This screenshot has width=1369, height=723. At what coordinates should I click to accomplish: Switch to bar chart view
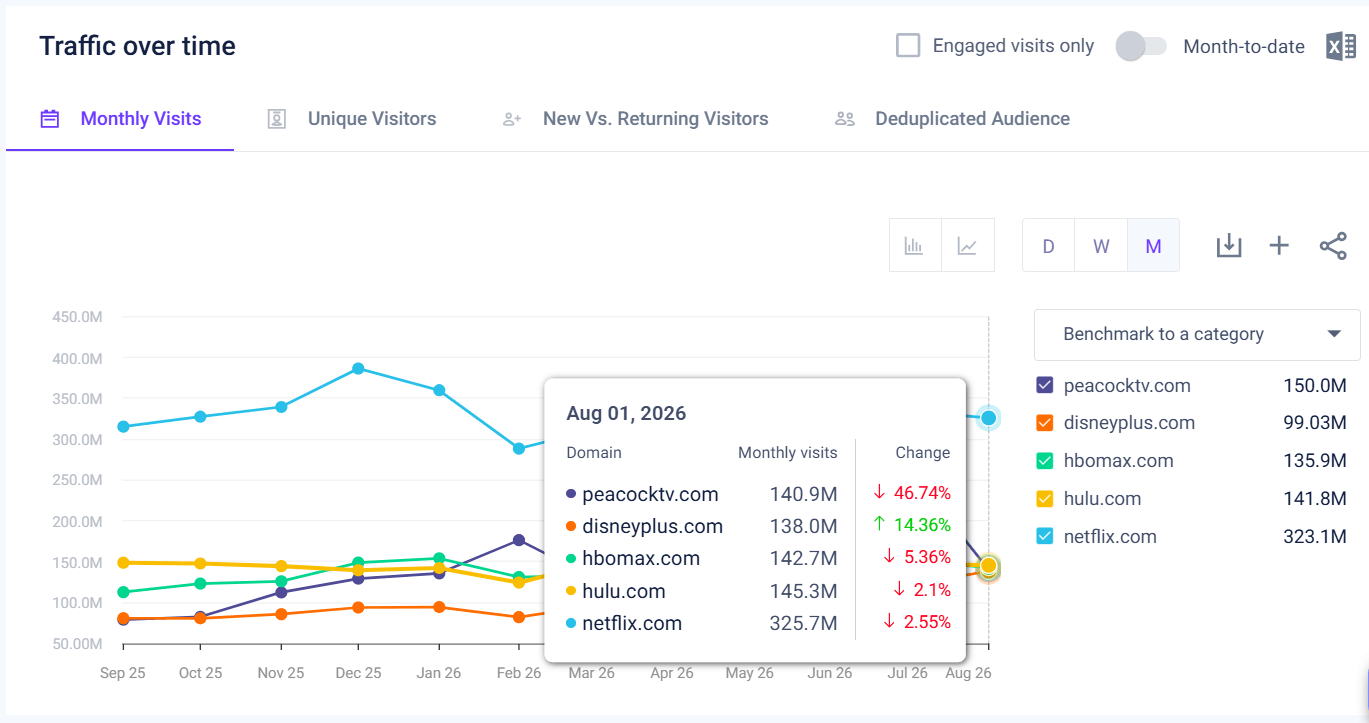point(915,245)
